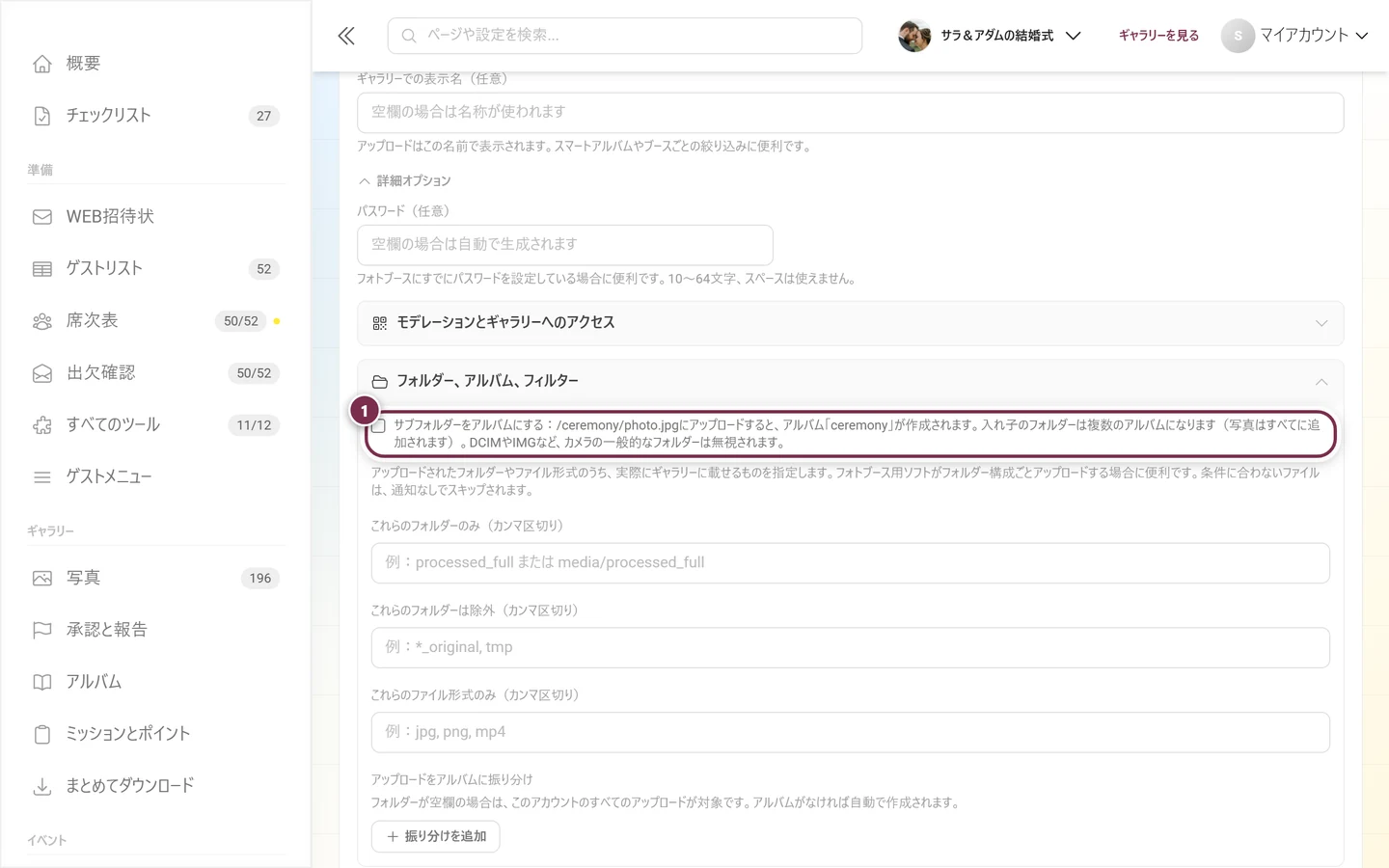Click the ミッションとポイント clipboard icon

point(42,735)
